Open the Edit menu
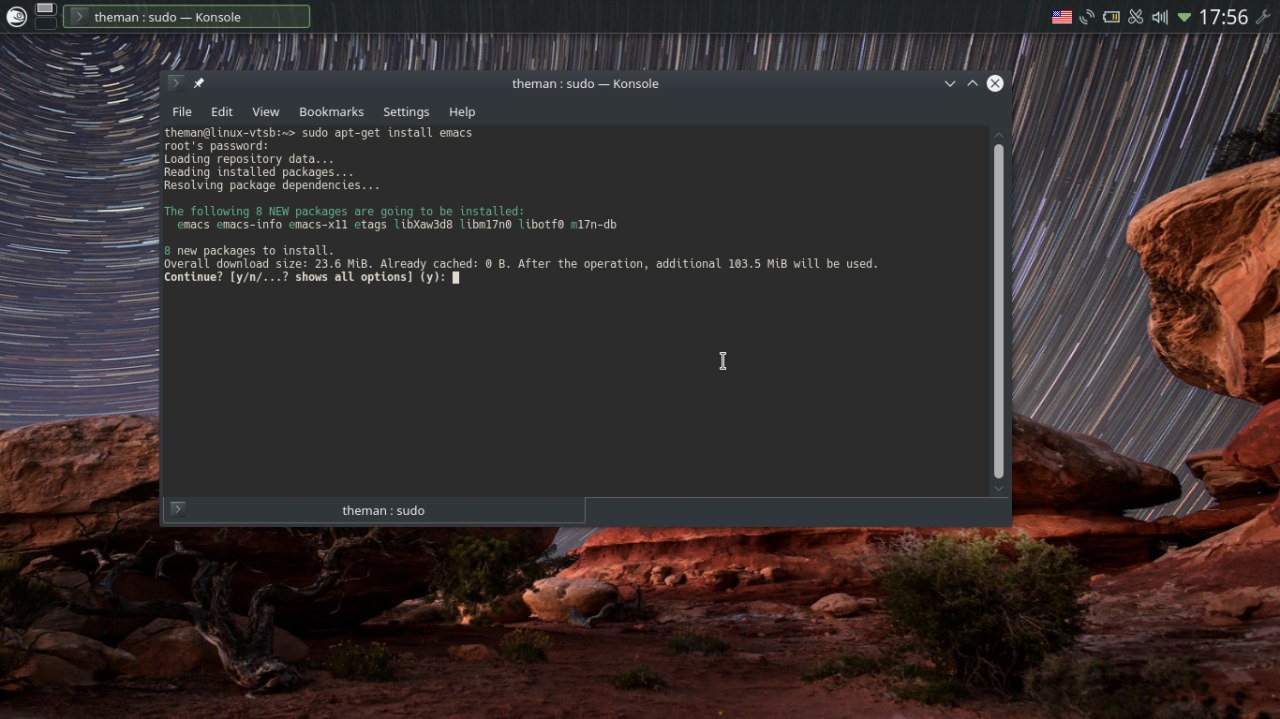The height and width of the screenshot is (719, 1280). click(x=222, y=112)
